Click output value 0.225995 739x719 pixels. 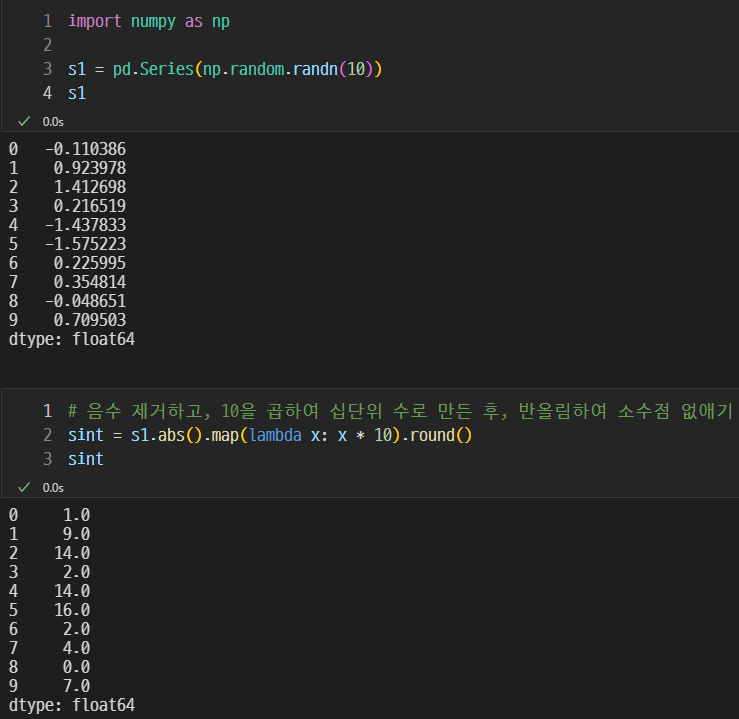click(90, 263)
